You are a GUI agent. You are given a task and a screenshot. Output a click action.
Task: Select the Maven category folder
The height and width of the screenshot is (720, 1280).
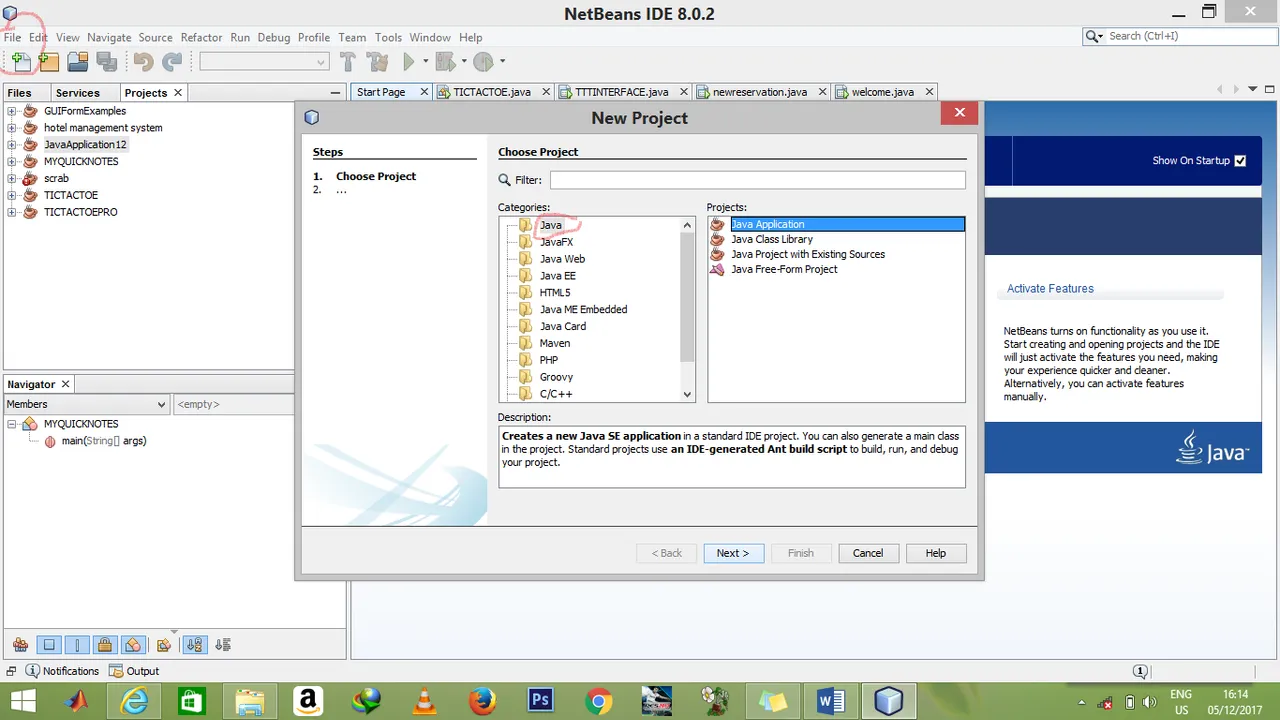click(554, 343)
